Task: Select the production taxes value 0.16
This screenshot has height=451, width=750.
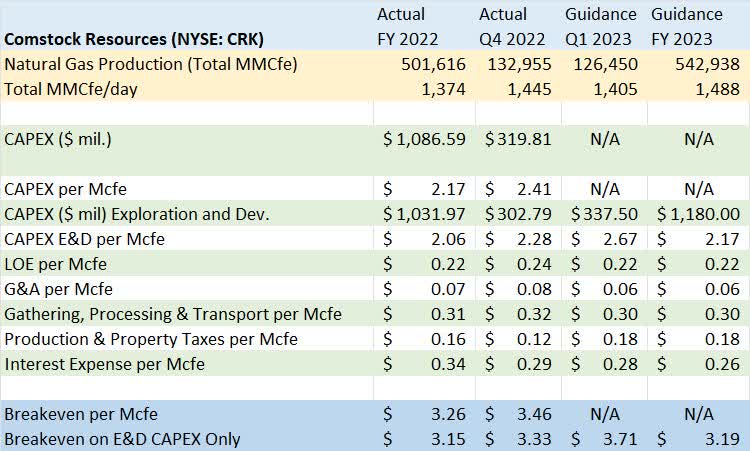Action: 448,339
